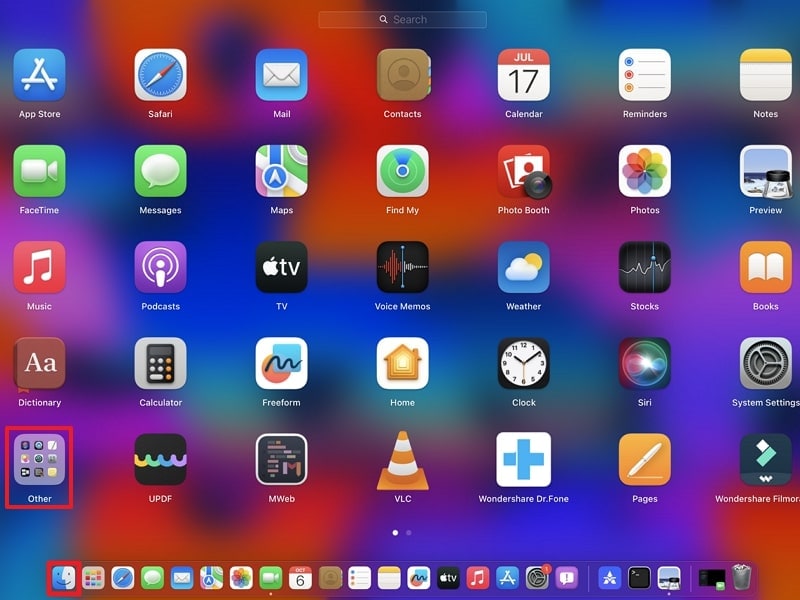Open Terminal from the Dock

click(639, 578)
